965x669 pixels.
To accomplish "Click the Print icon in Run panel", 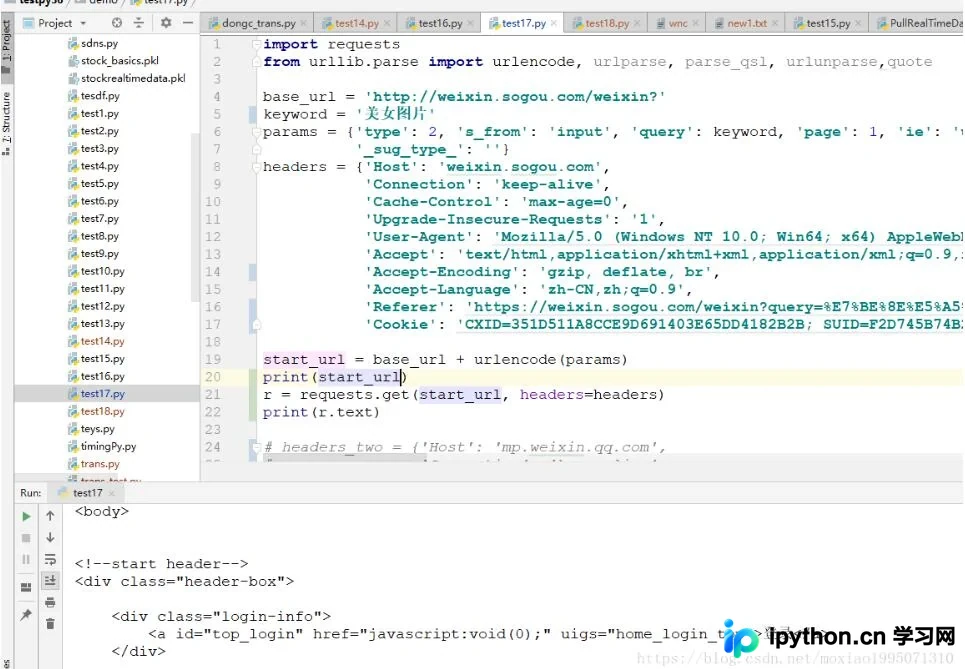I will coord(50,602).
